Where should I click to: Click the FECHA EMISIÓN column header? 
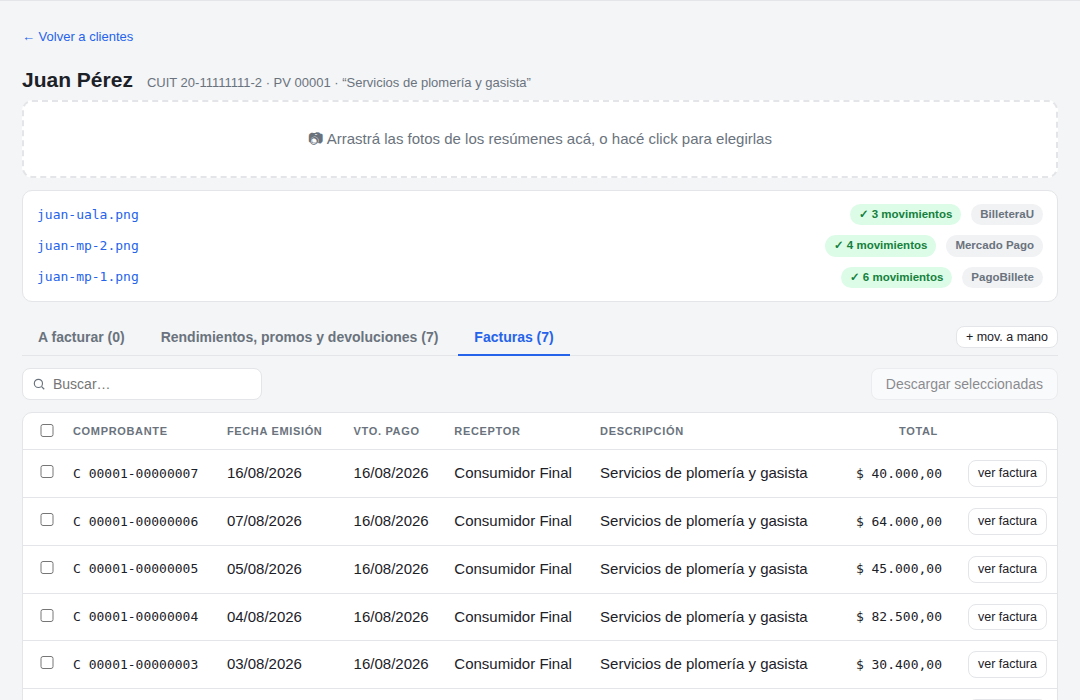[x=274, y=431]
